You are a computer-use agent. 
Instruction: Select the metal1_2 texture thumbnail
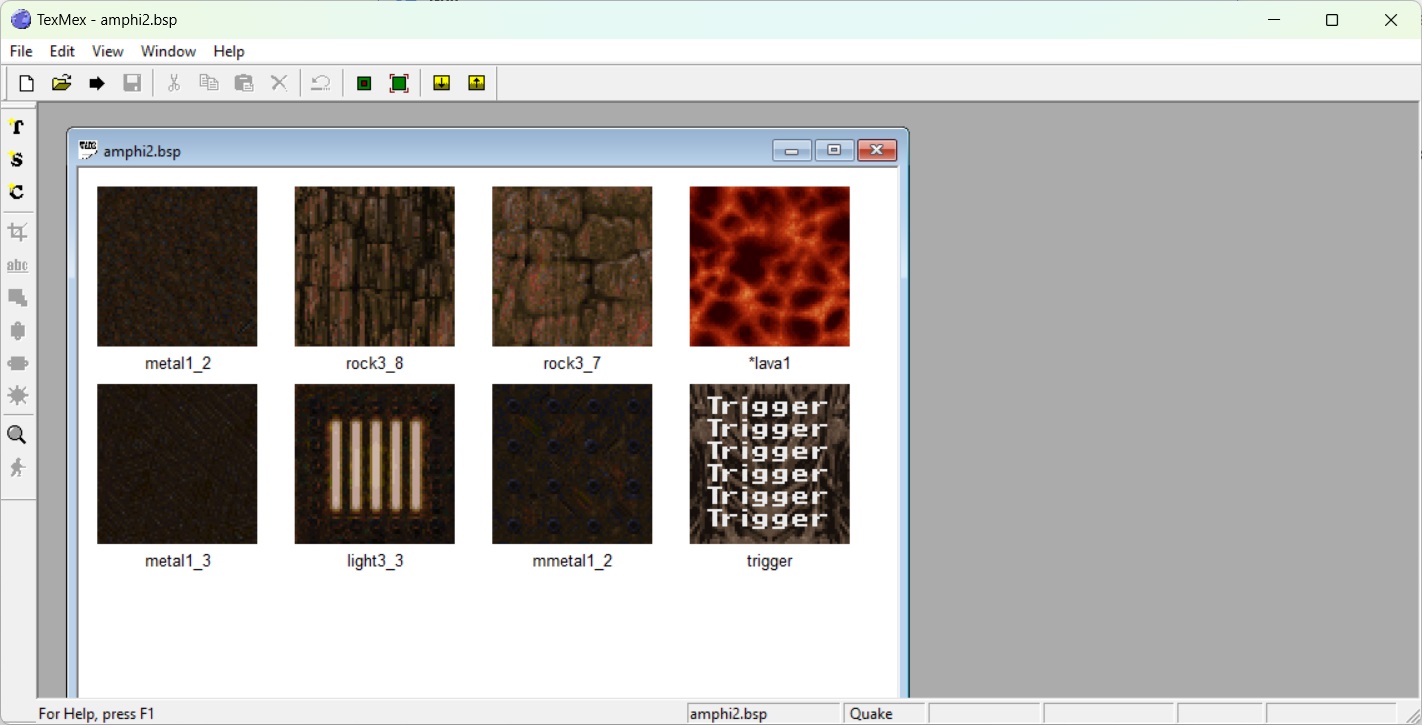point(177,266)
